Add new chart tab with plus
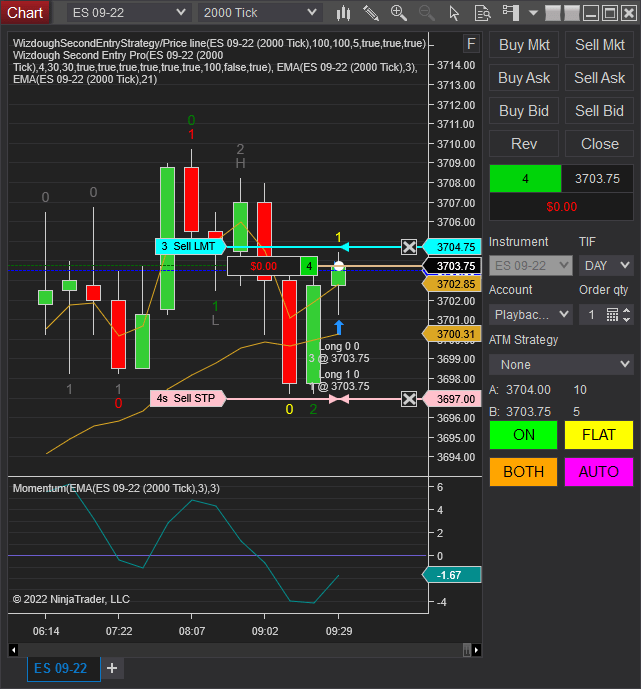 tap(112, 668)
